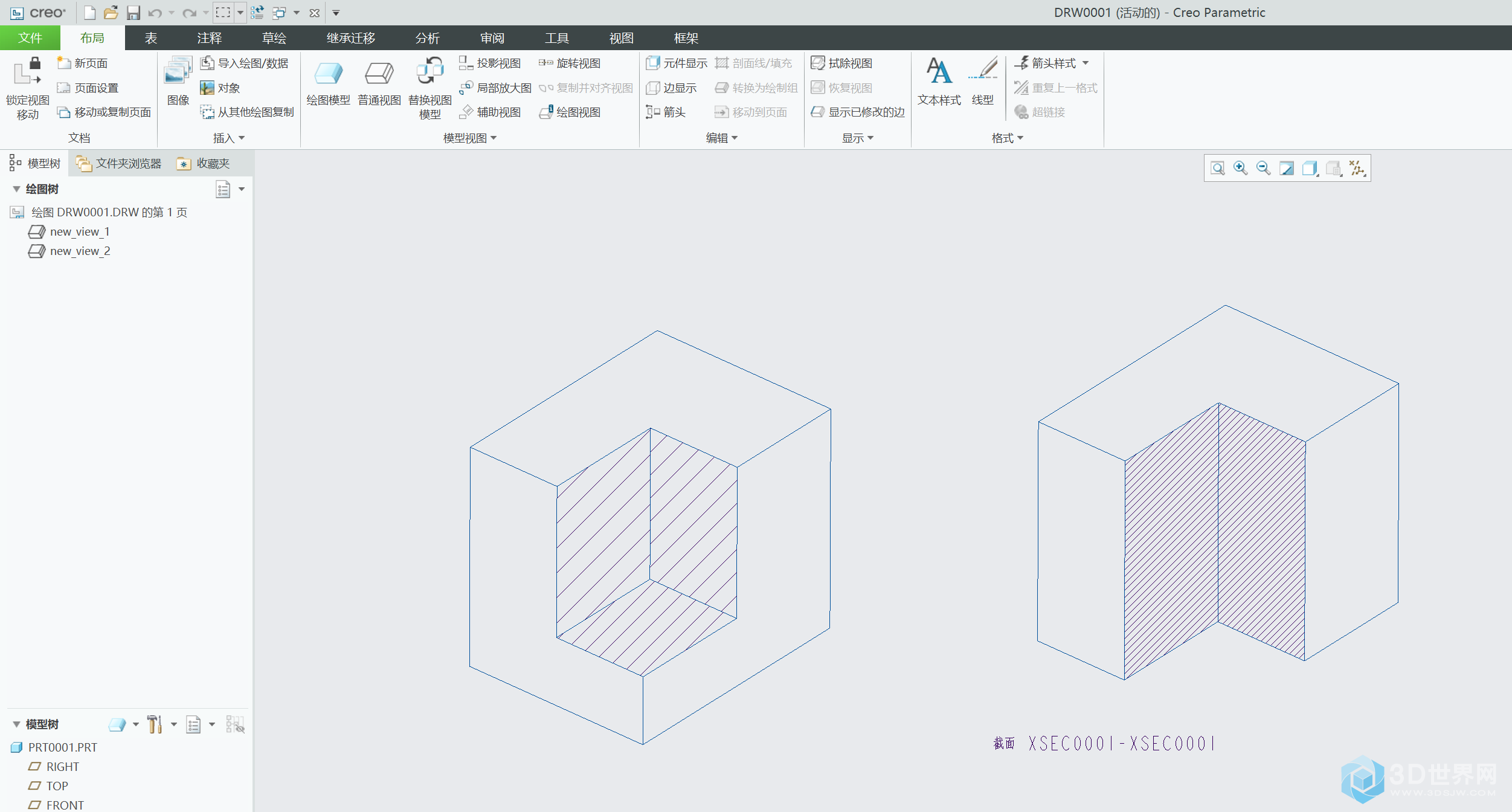The width and height of the screenshot is (1512, 812).
Task: Click the Drawing Models icon
Action: (328, 83)
